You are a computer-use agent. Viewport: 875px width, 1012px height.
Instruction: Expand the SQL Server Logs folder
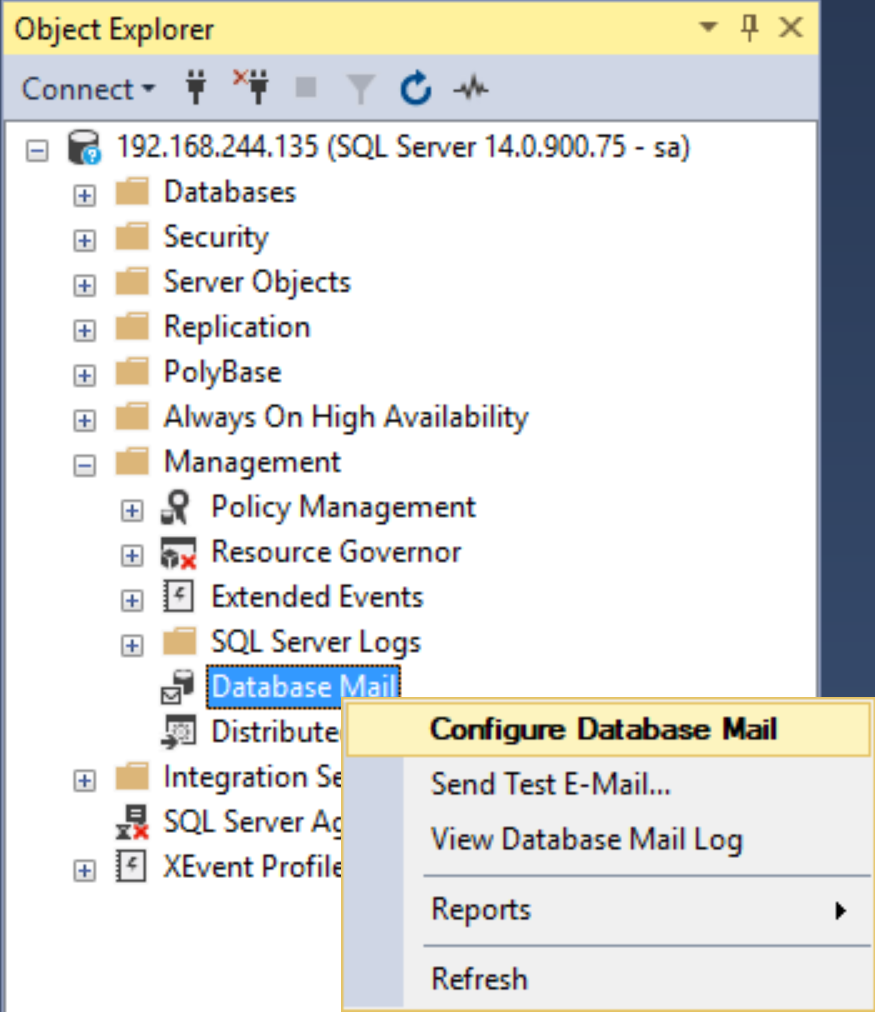click(x=132, y=646)
